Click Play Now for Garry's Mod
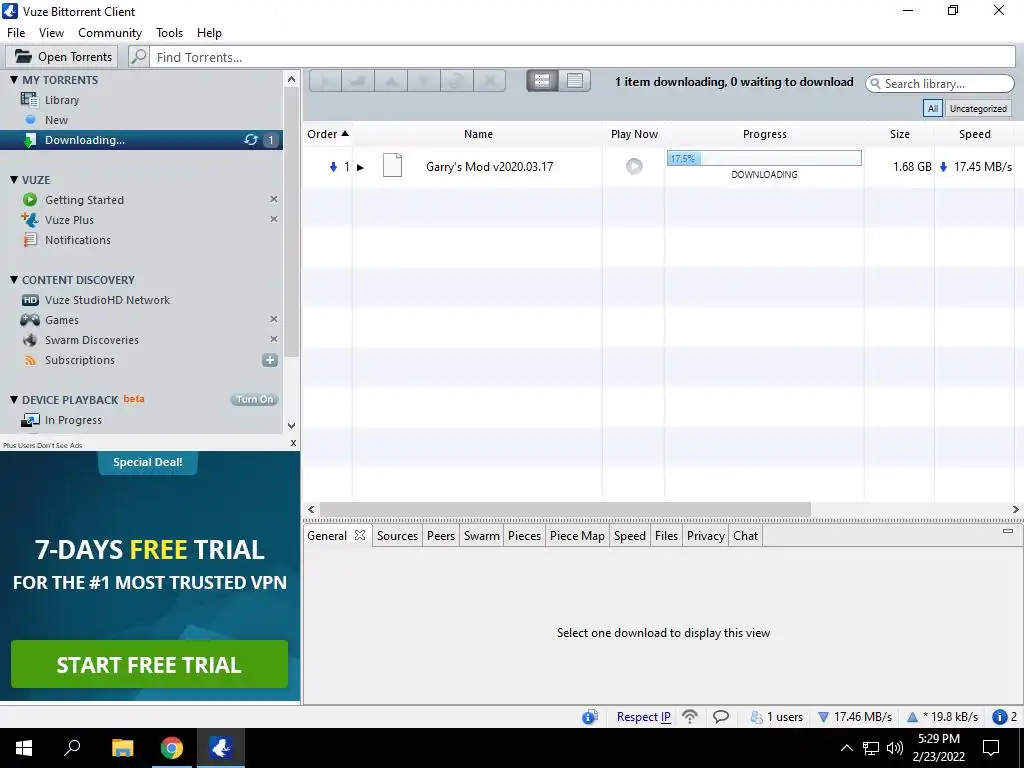Screen dimensions: 1024x768 click(x=634, y=166)
